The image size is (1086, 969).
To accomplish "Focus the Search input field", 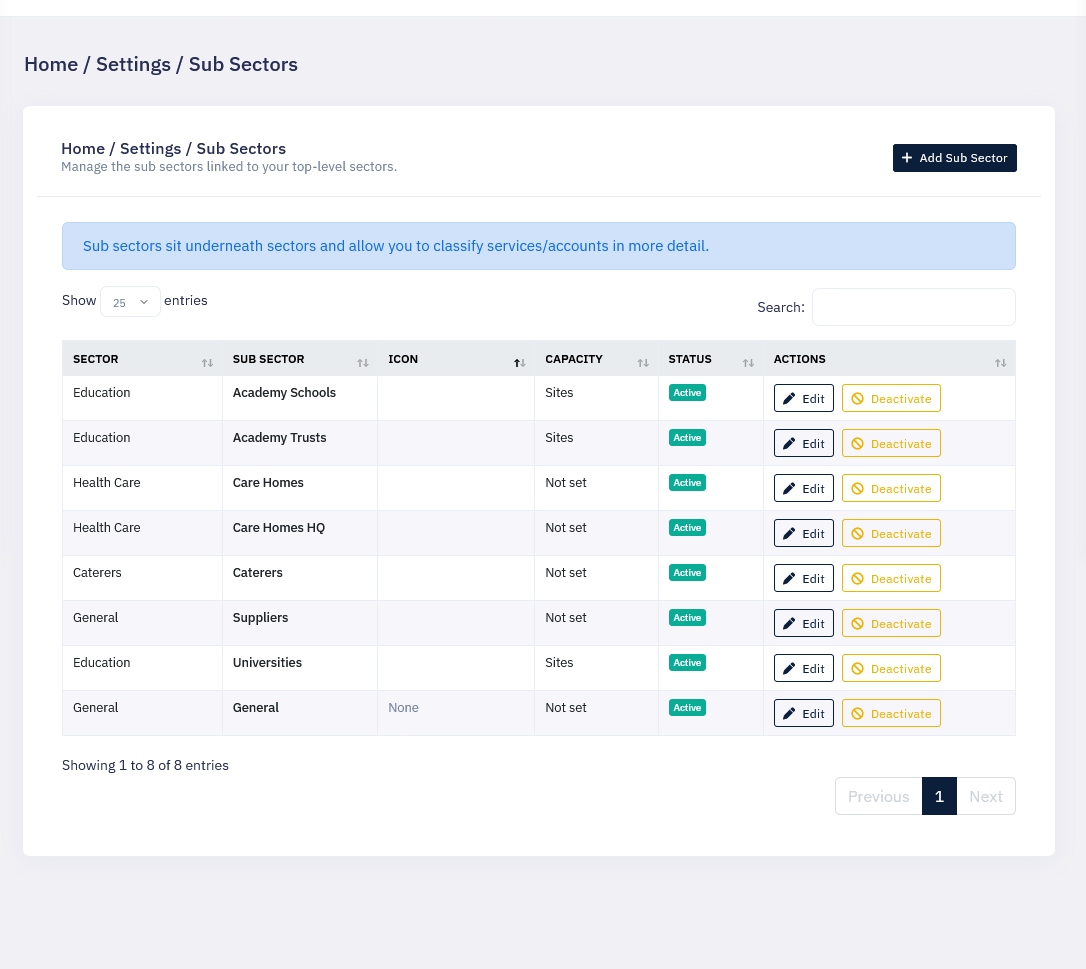I will point(914,307).
